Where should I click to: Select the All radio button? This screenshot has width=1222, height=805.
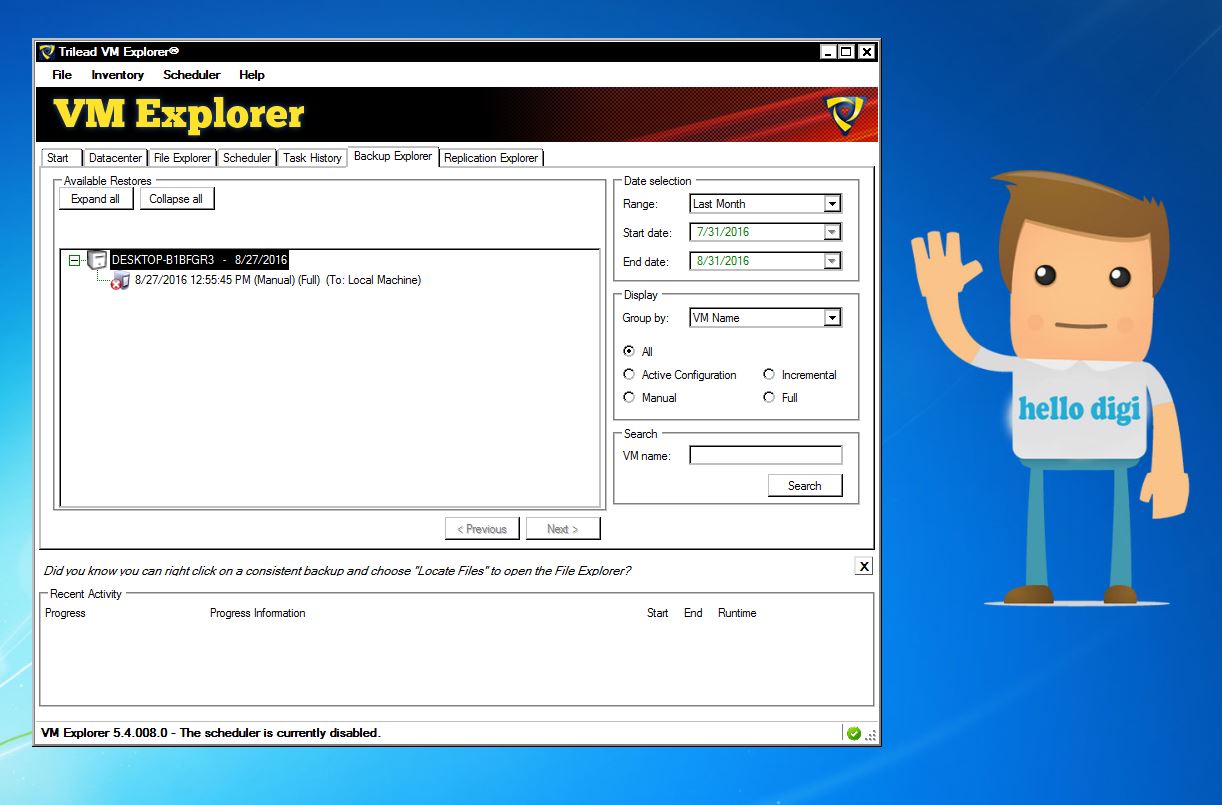pyautogui.click(x=629, y=351)
